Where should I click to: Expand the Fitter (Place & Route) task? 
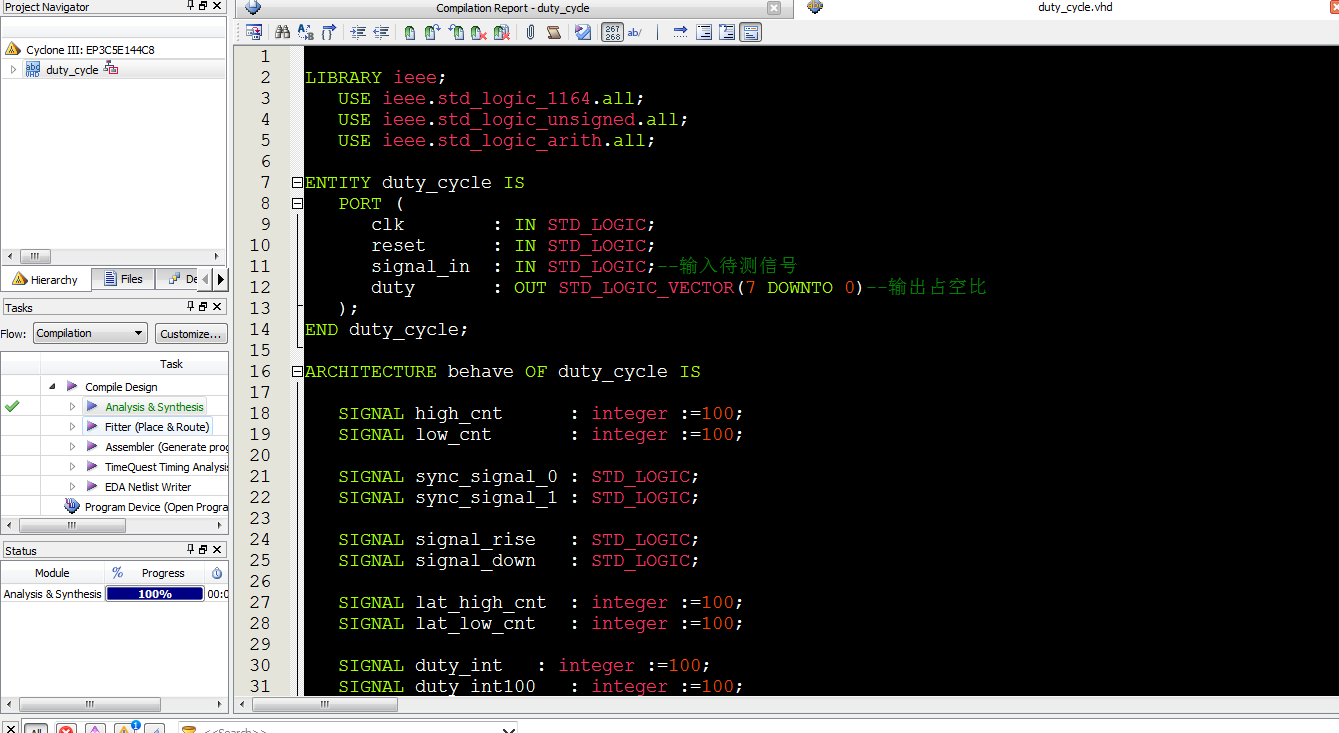(72, 427)
